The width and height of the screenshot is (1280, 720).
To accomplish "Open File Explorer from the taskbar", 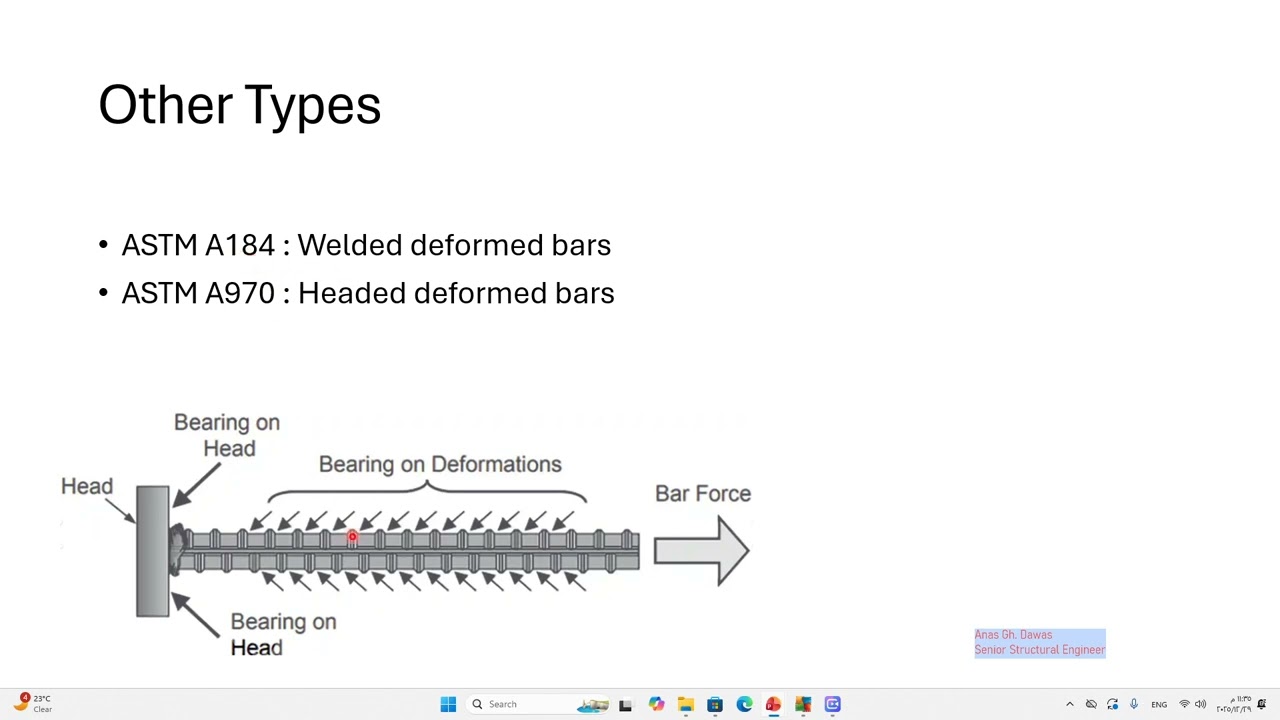I will point(685,704).
